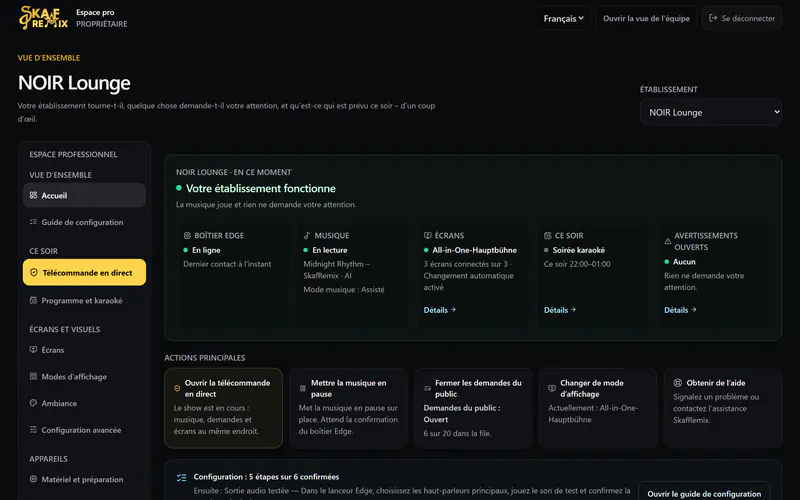The width and height of the screenshot is (800, 500).
Task: Click the Configuration avancée list icon
Action: [x=33, y=430]
